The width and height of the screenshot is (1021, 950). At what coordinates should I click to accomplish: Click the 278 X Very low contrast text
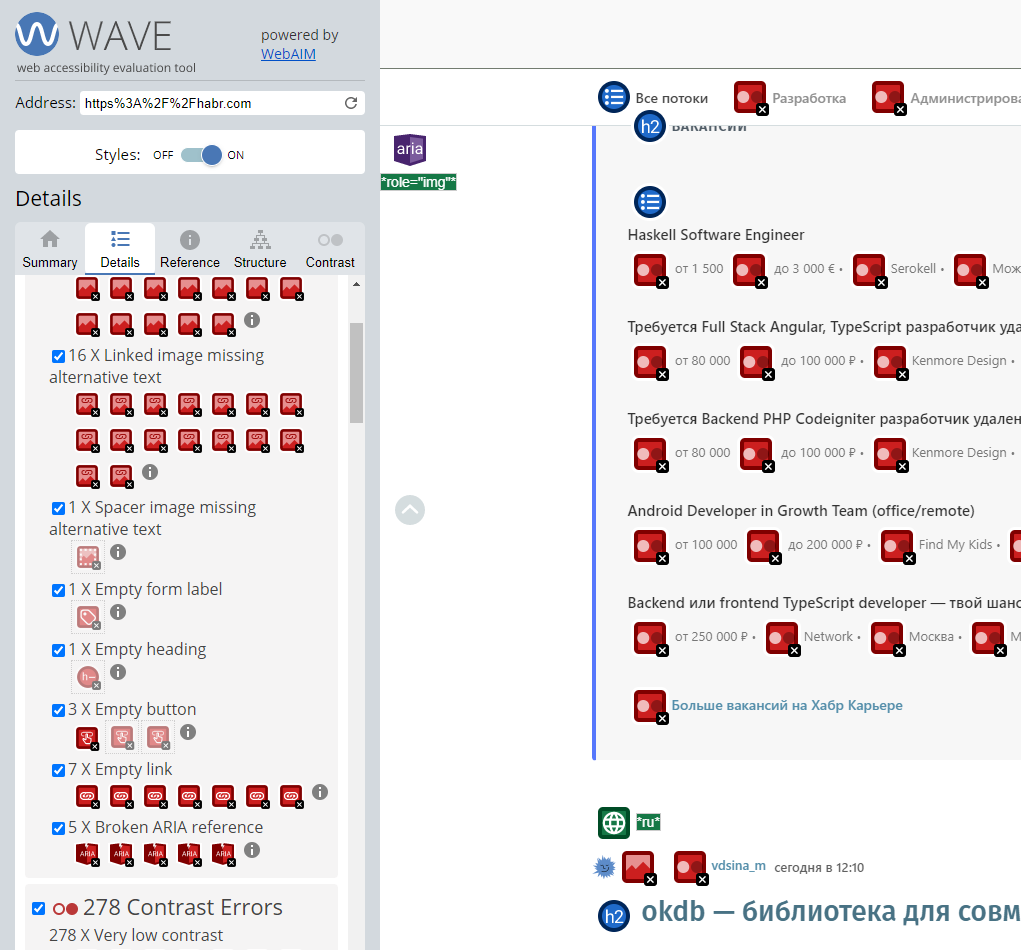(x=136, y=935)
